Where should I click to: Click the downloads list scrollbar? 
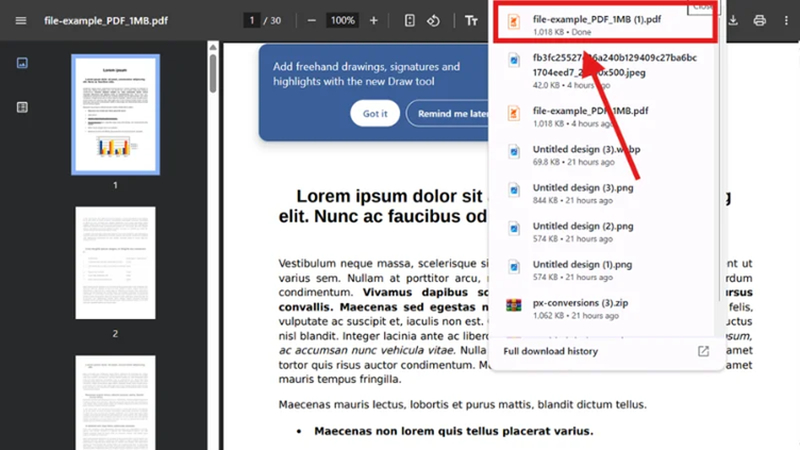point(719,158)
